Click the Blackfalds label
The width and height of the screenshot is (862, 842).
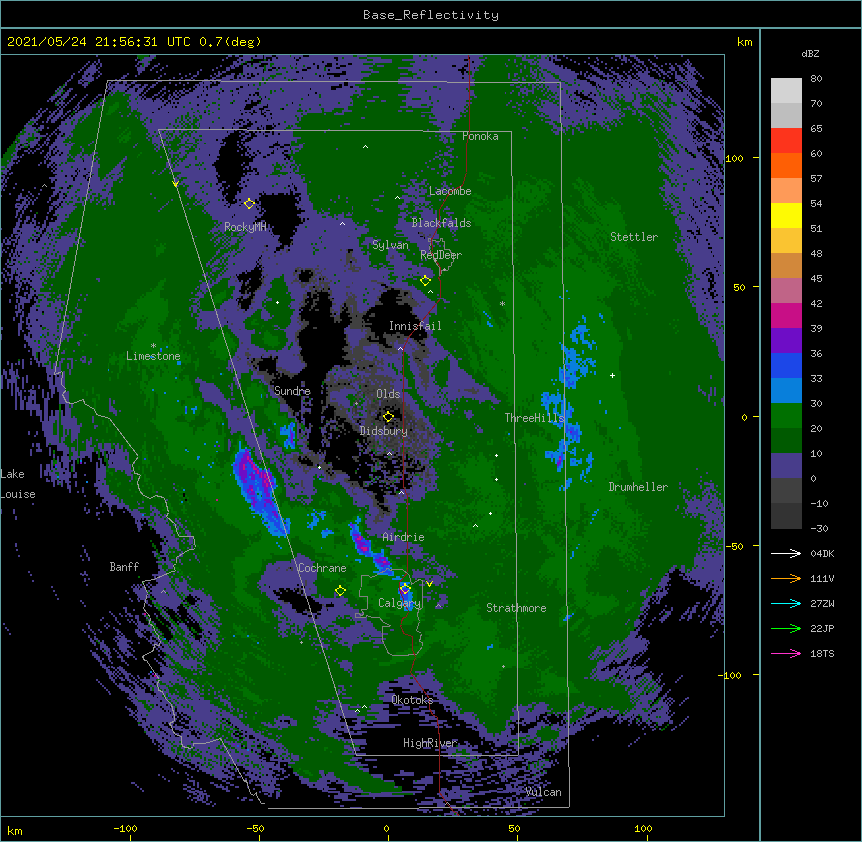[441, 223]
